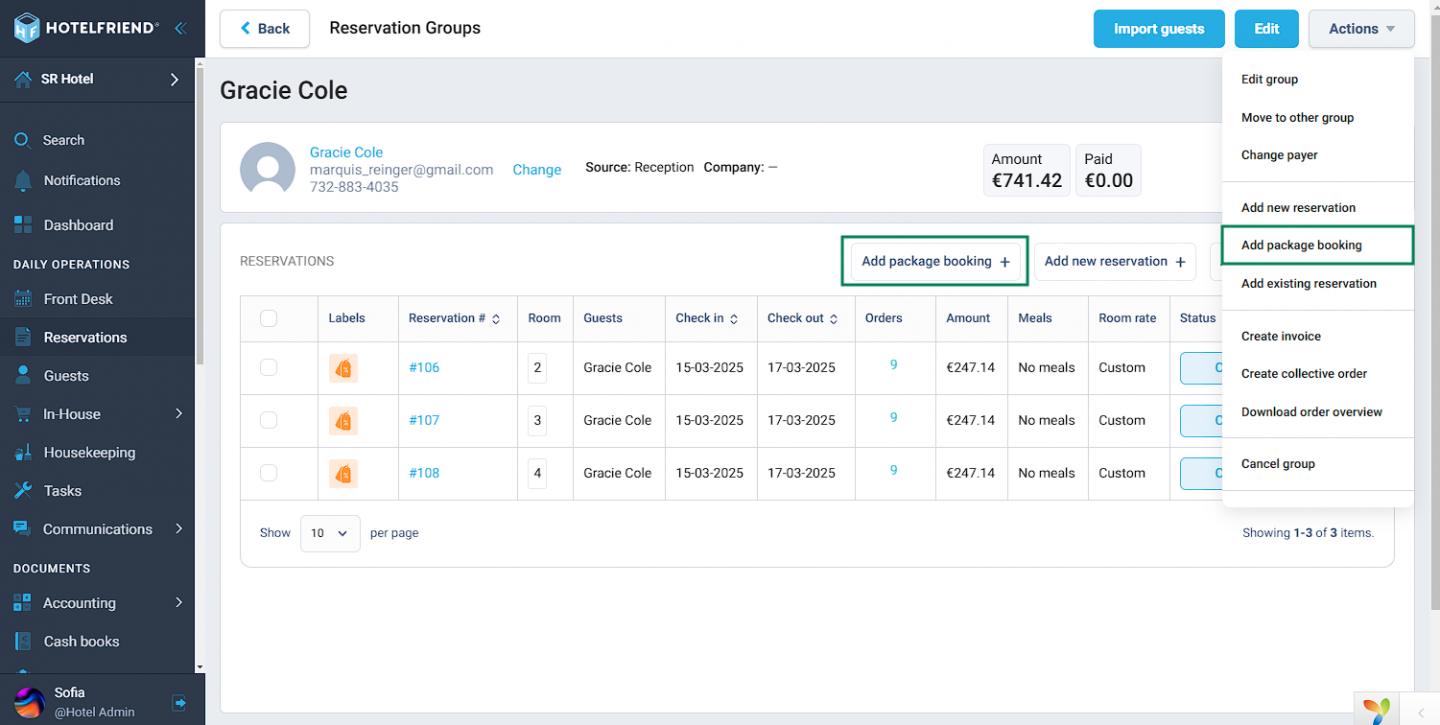
Task: Click the Search magnifier icon
Action: [x=23, y=140]
